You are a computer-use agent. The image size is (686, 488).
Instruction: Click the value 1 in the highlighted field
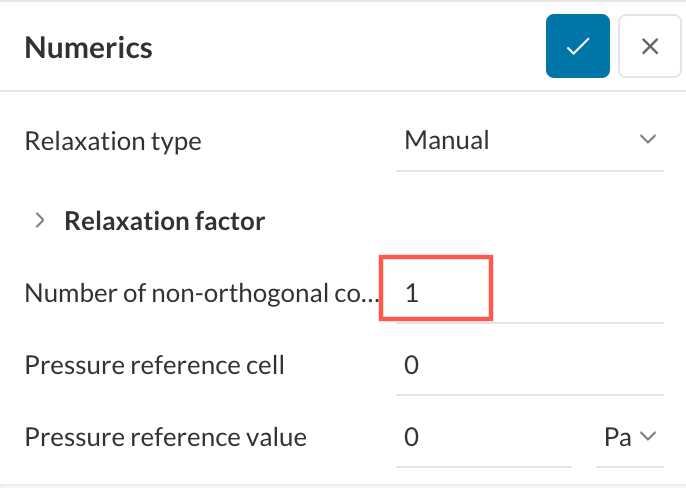pyautogui.click(x=411, y=293)
